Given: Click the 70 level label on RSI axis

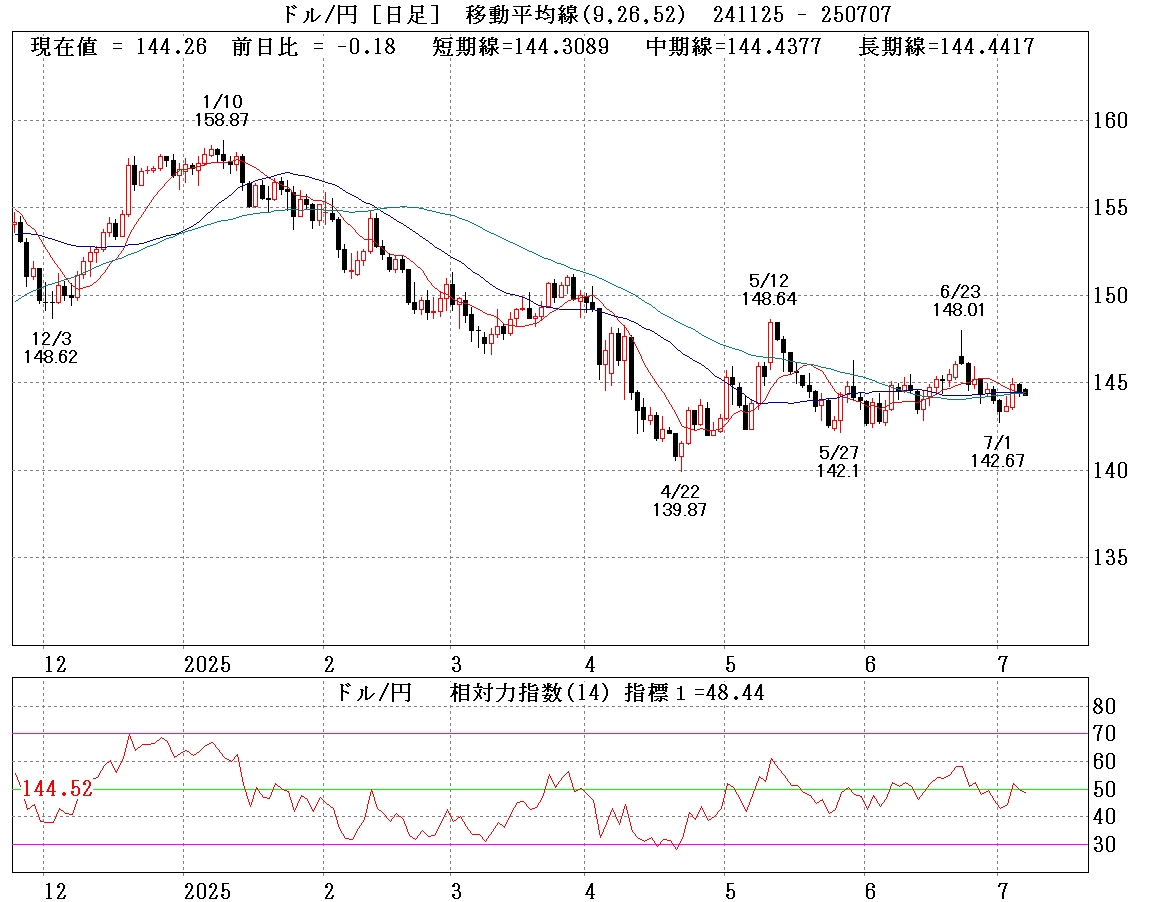Looking at the screenshot, I should tap(1103, 734).
